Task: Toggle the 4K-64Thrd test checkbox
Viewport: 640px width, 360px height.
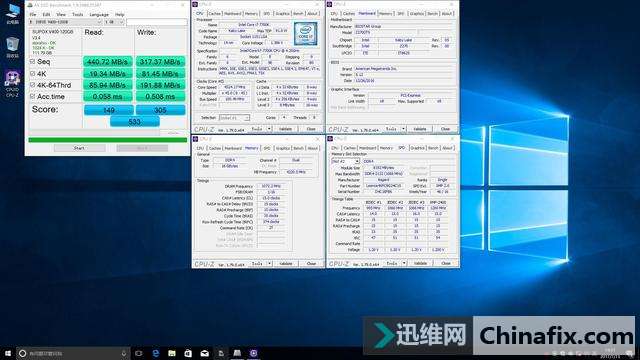Action: [x=33, y=85]
